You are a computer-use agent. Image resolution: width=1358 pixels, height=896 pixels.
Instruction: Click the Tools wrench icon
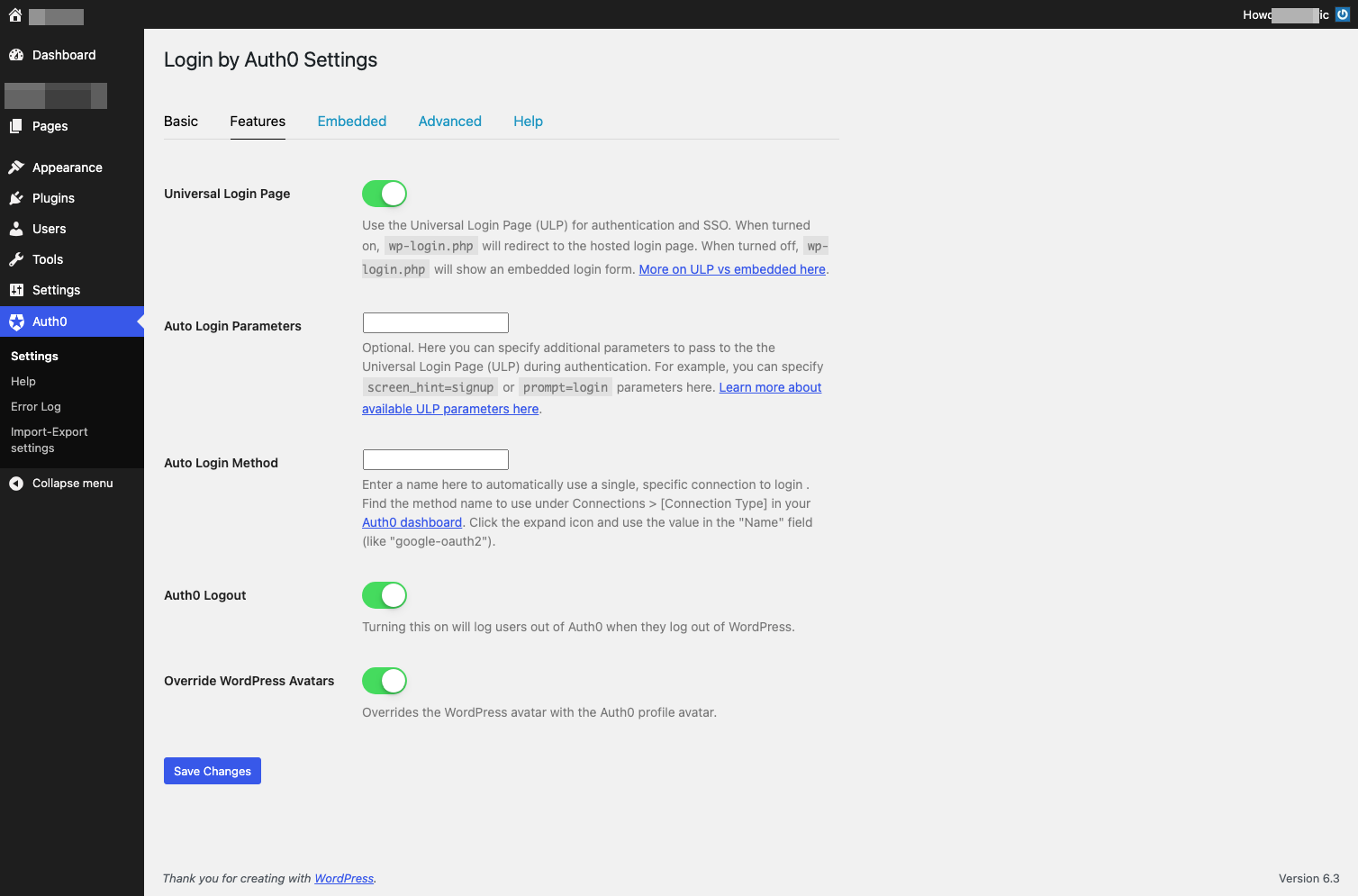tap(16, 259)
